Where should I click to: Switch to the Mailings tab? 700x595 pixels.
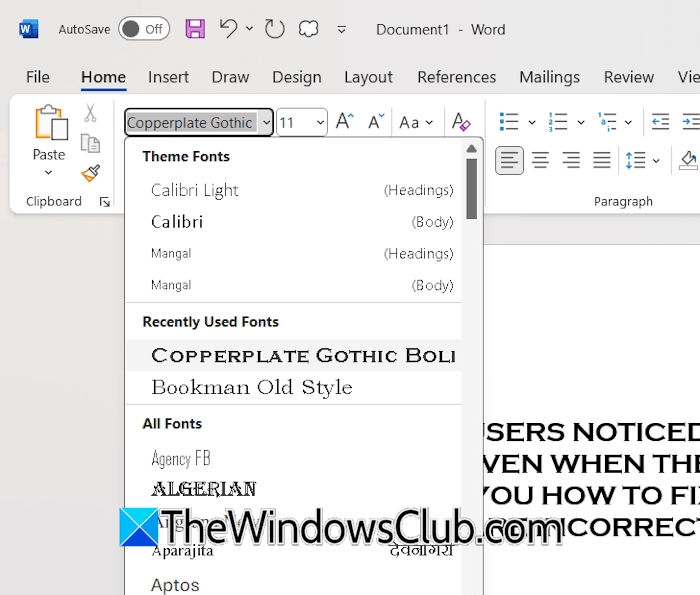point(550,77)
